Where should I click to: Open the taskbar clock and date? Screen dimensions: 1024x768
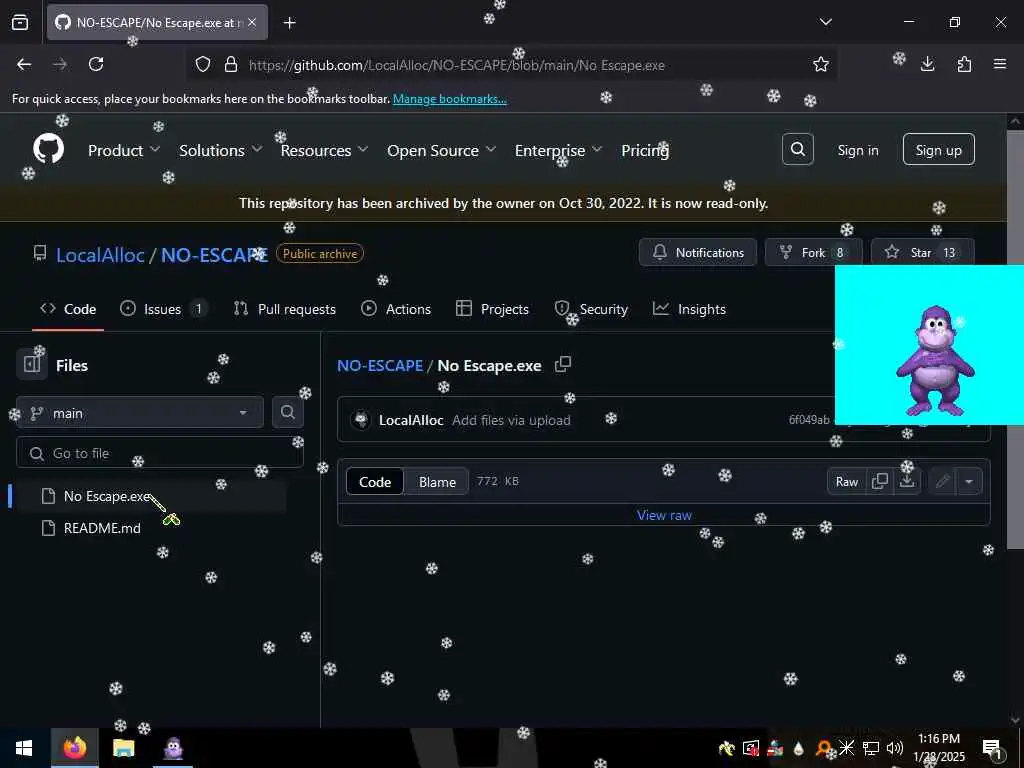(x=938, y=748)
